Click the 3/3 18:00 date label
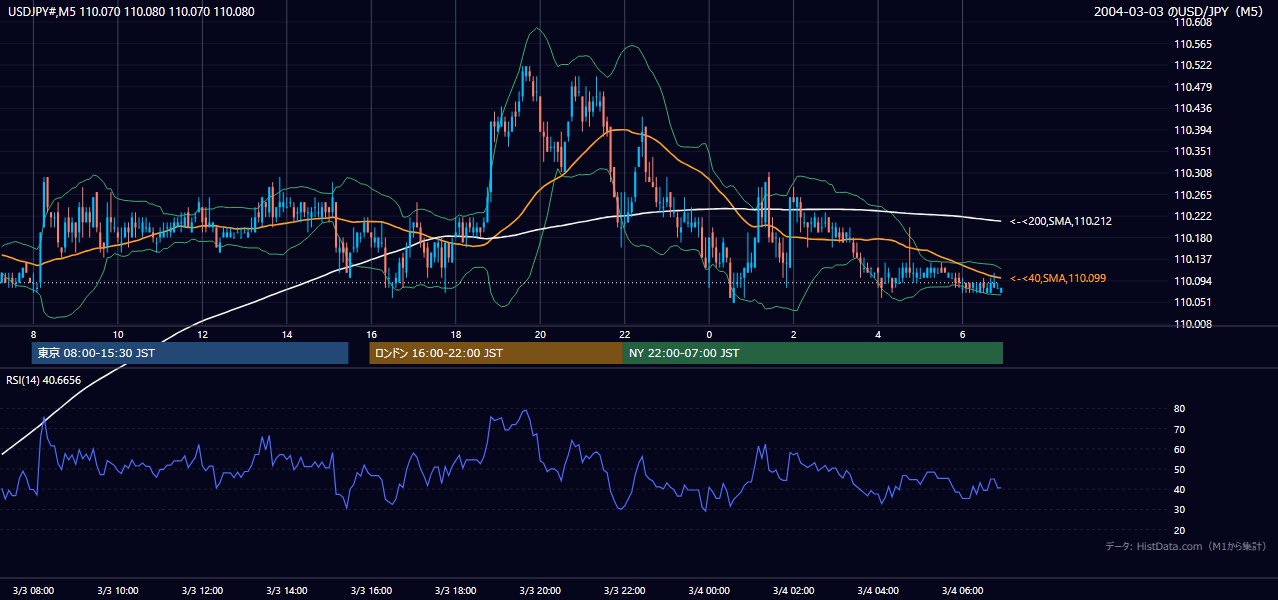 (x=456, y=590)
